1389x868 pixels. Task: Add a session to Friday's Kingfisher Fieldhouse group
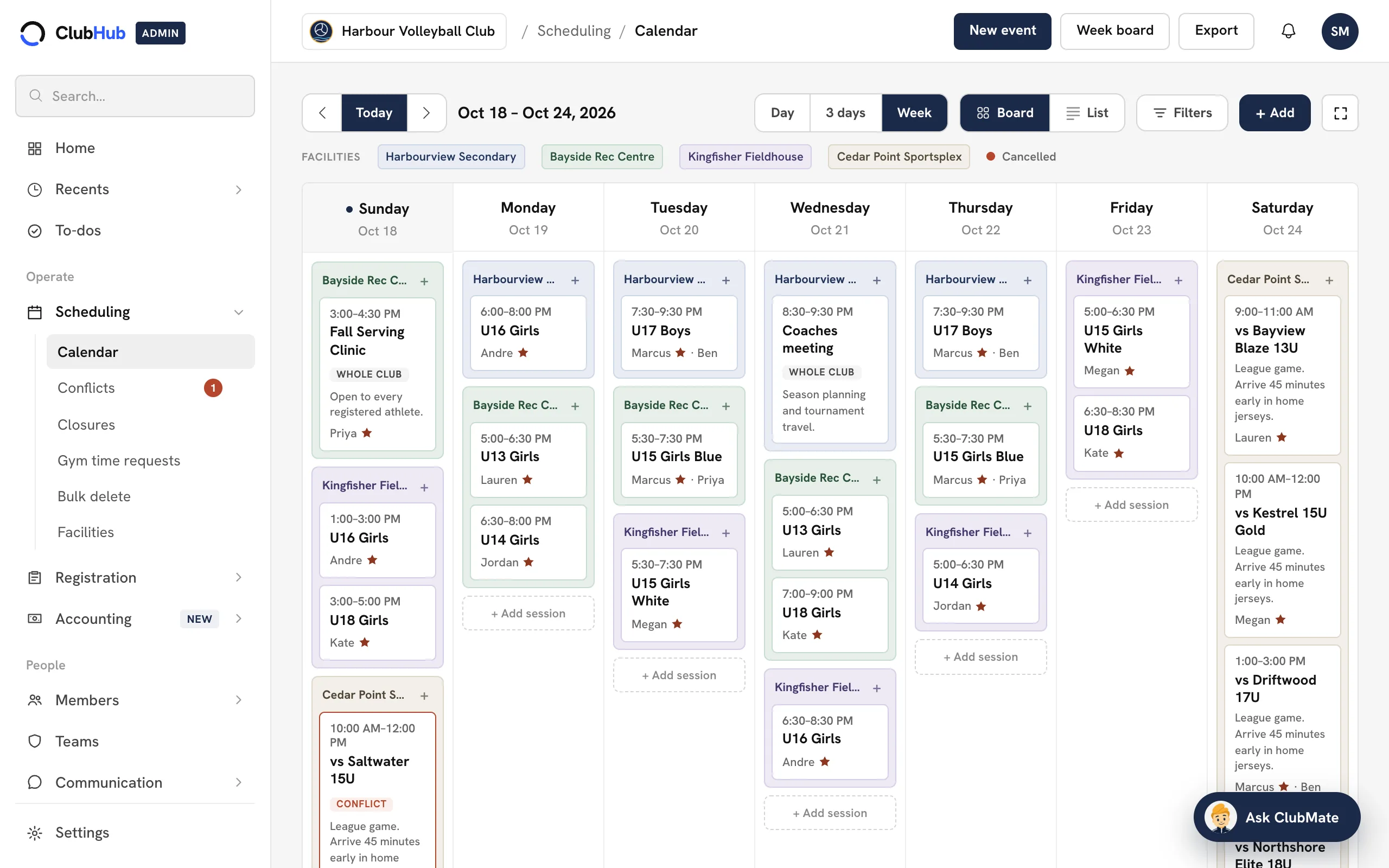(x=1178, y=280)
